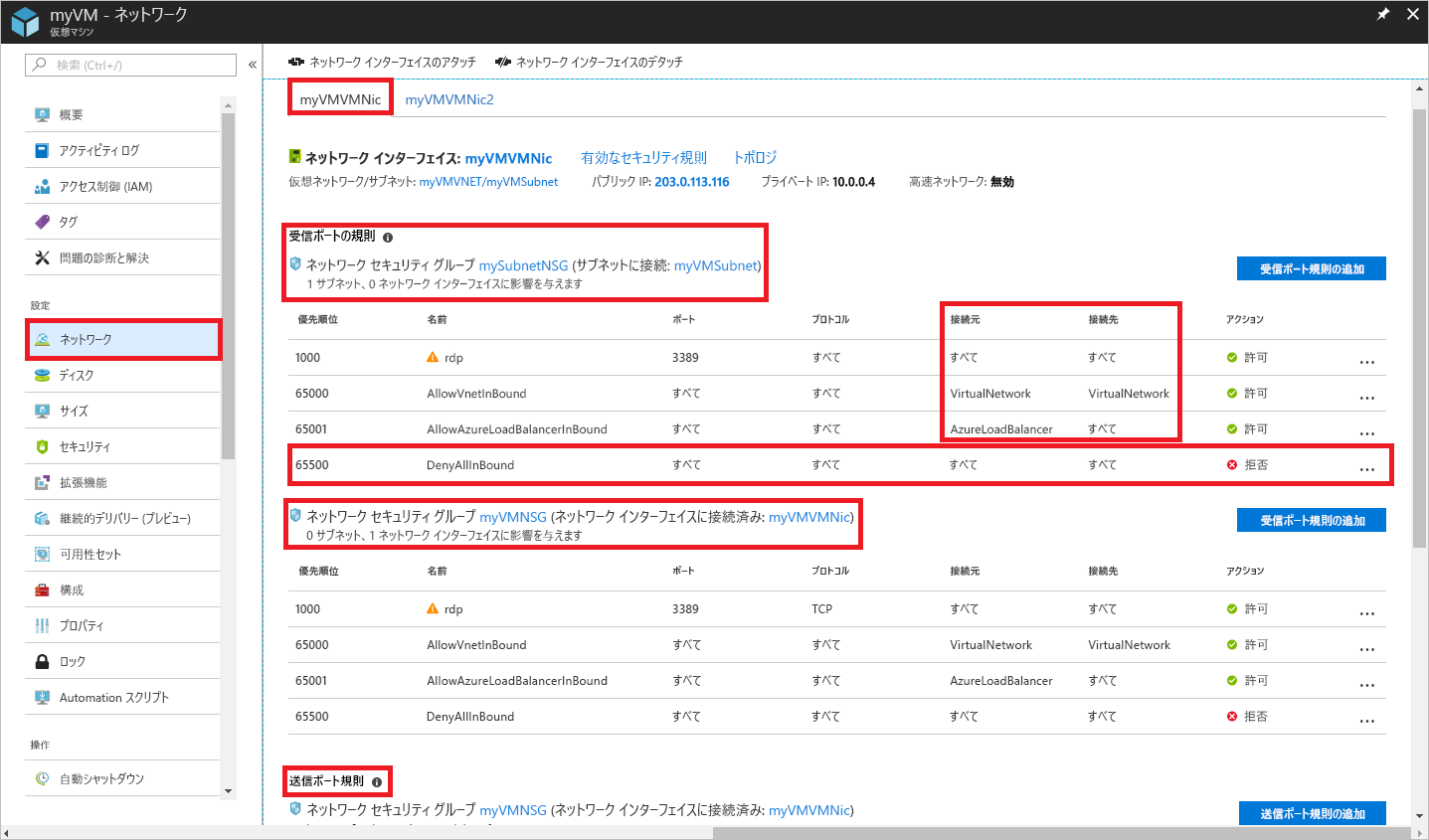Viewport: 1429px width, 840px height.
Task: Click the left menu scrollbar thumb
Action: point(228,285)
